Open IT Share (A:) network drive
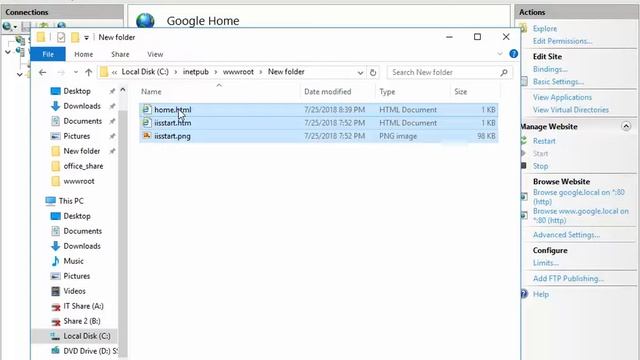640x360 pixels. (x=83, y=306)
